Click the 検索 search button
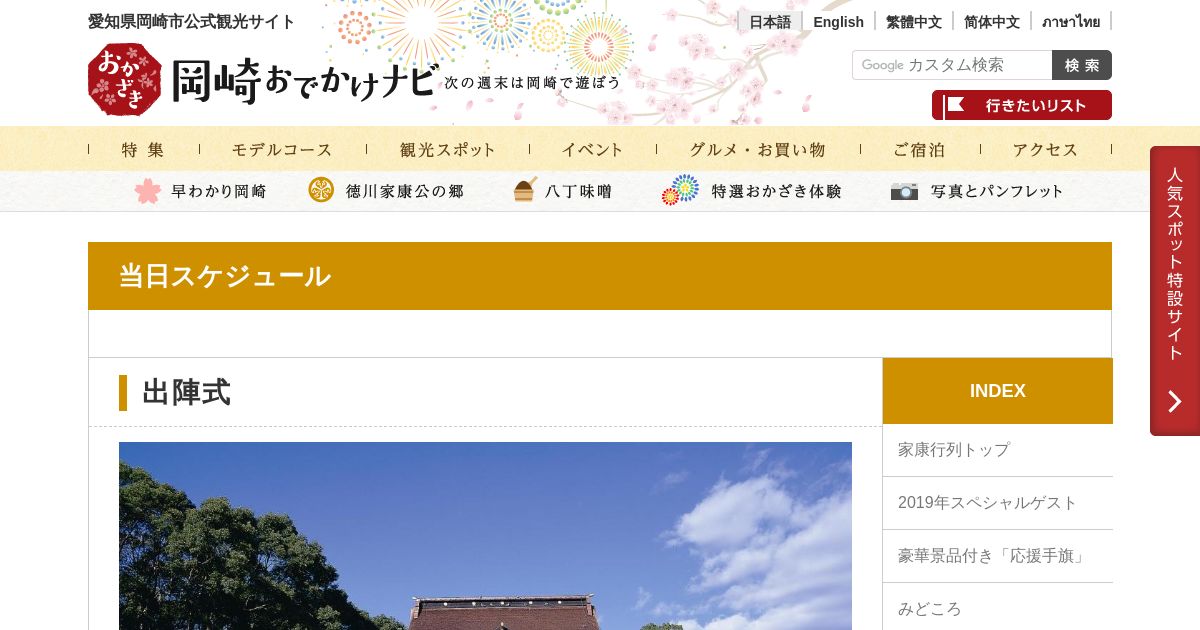The image size is (1200, 630). (x=1082, y=65)
